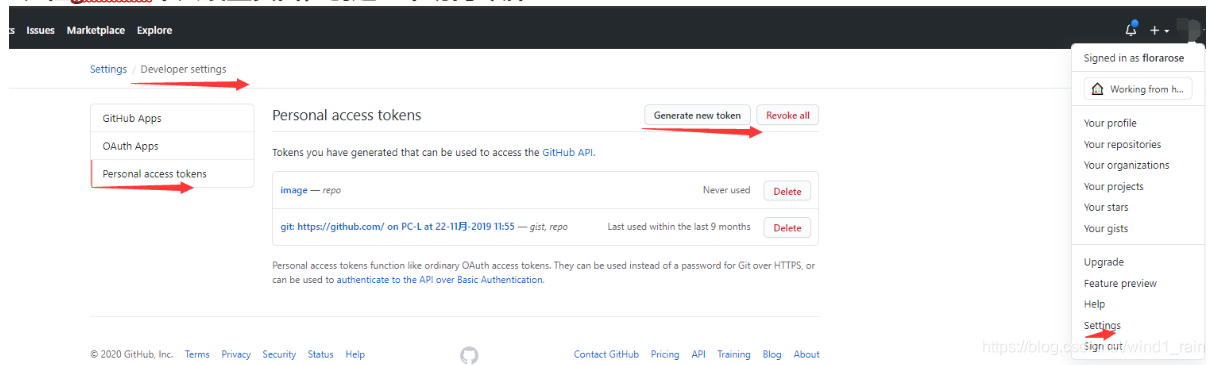This screenshot has width=1214, height=365.
Task: Open Issues in top navigation
Action: click(41, 31)
